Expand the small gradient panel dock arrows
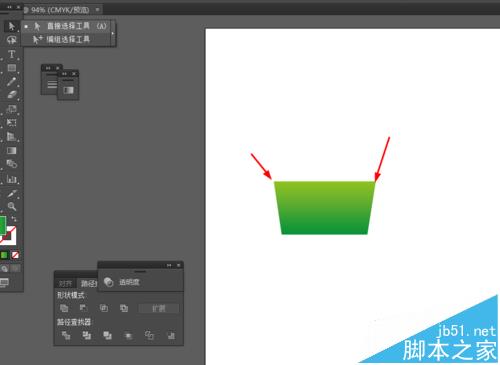Viewport: 500px width, 365px height. pos(64,74)
